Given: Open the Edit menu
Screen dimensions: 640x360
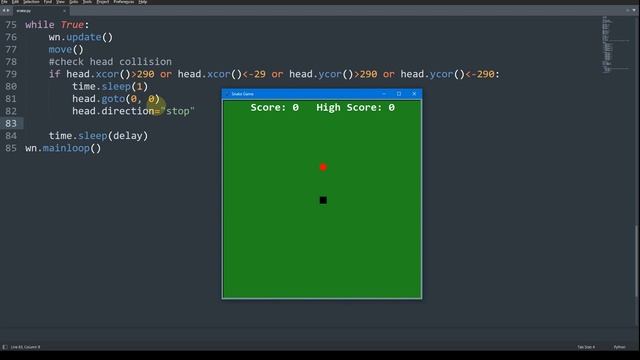Looking at the screenshot, I should coord(15,2).
